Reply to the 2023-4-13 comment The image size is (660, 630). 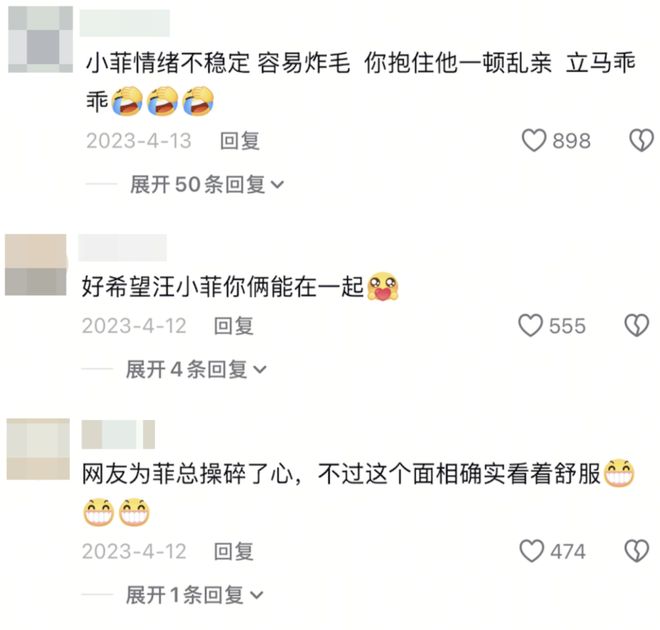point(240,141)
